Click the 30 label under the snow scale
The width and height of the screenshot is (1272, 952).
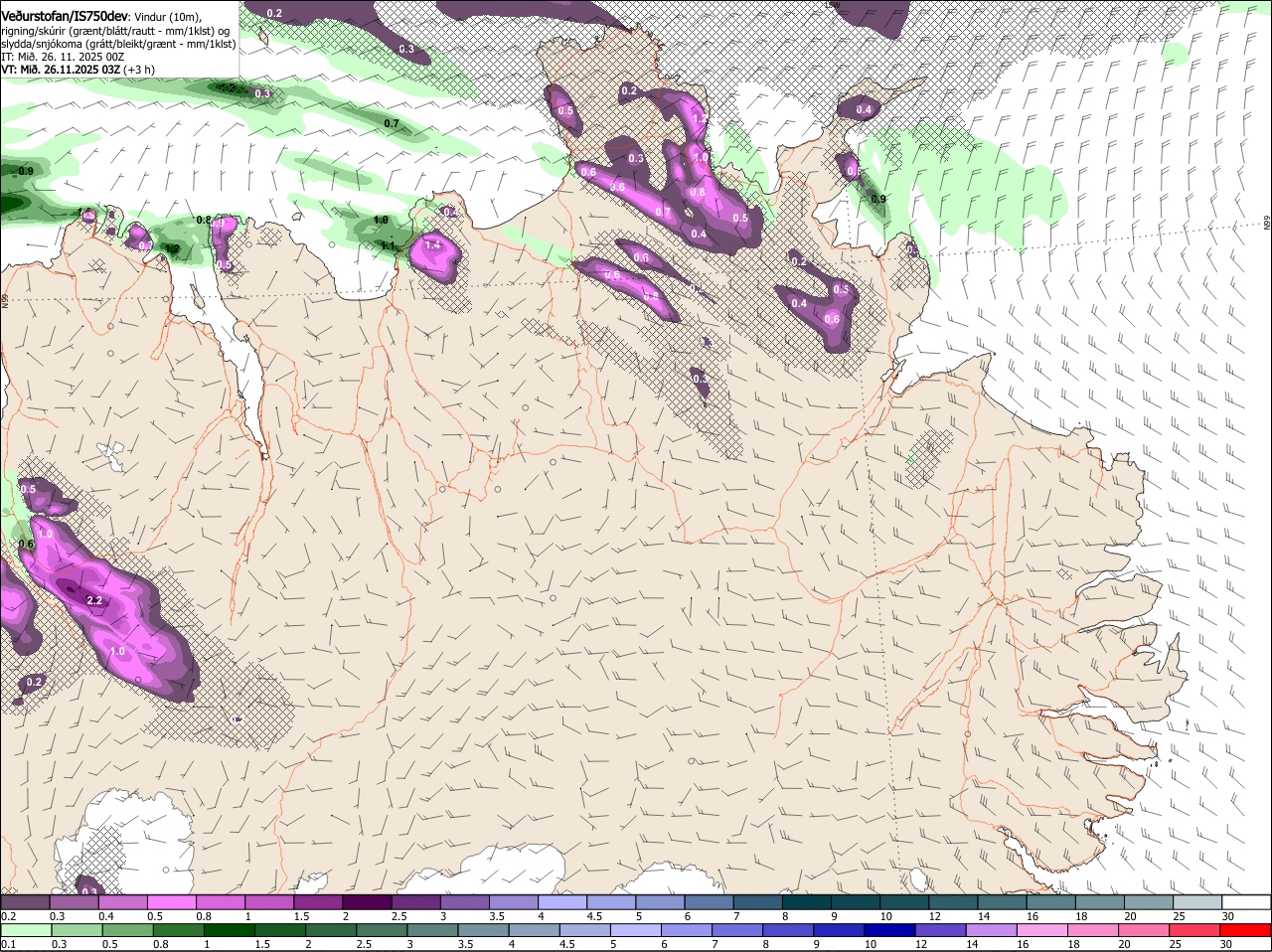click(1228, 916)
